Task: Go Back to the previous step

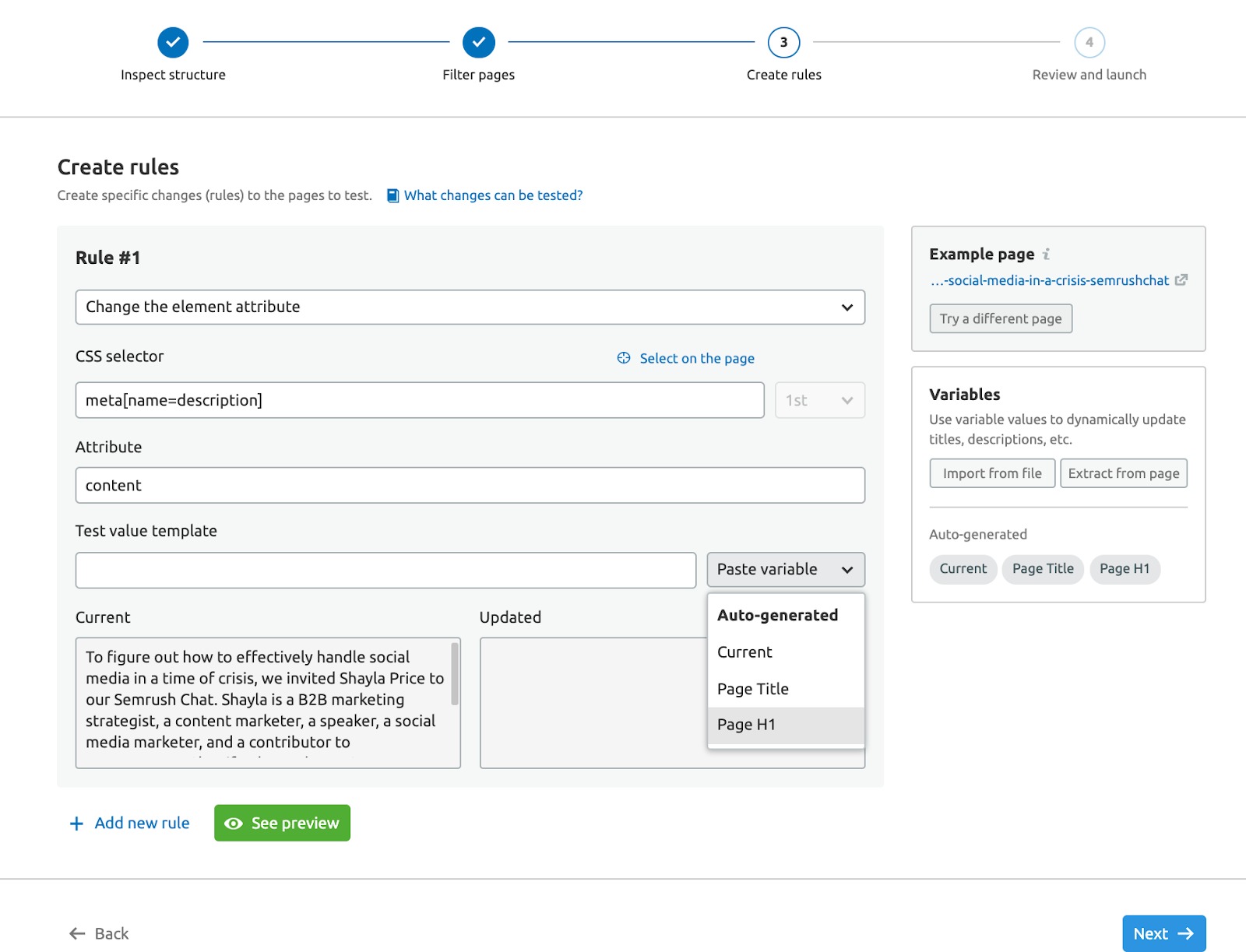Action: coord(99,933)
